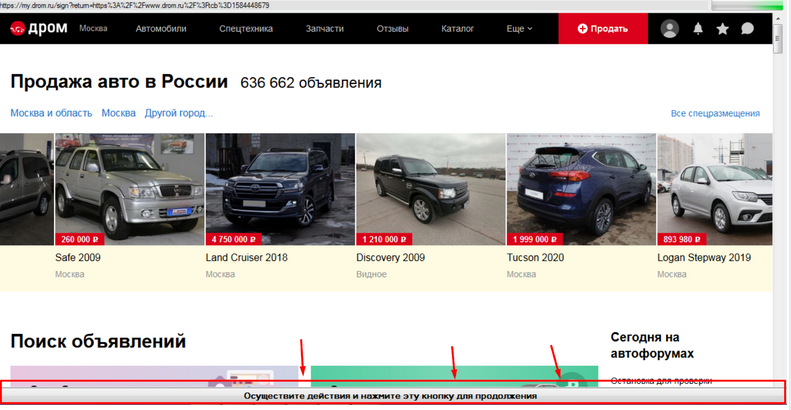This screenshot has height=410, width=791.
Task: Click the Сегодня на автофорумах heading
Action: (x=652, y=345)
